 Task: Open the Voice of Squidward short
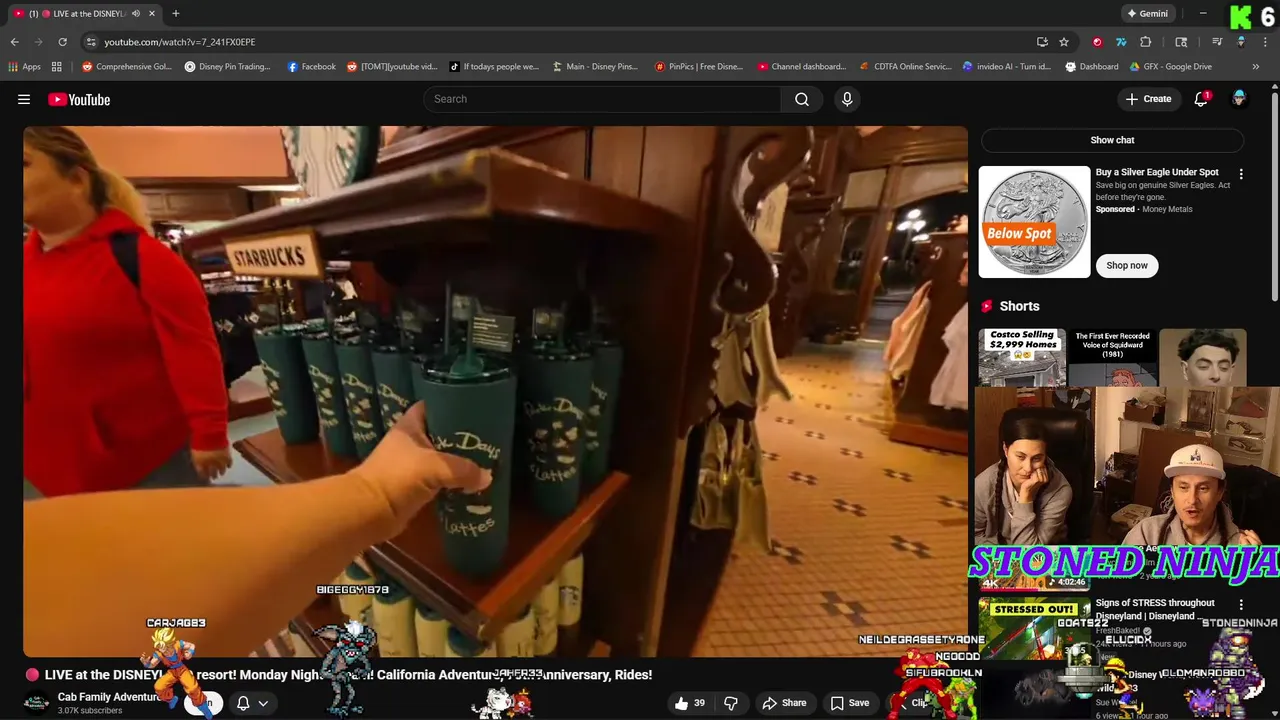click(1112, 357)
